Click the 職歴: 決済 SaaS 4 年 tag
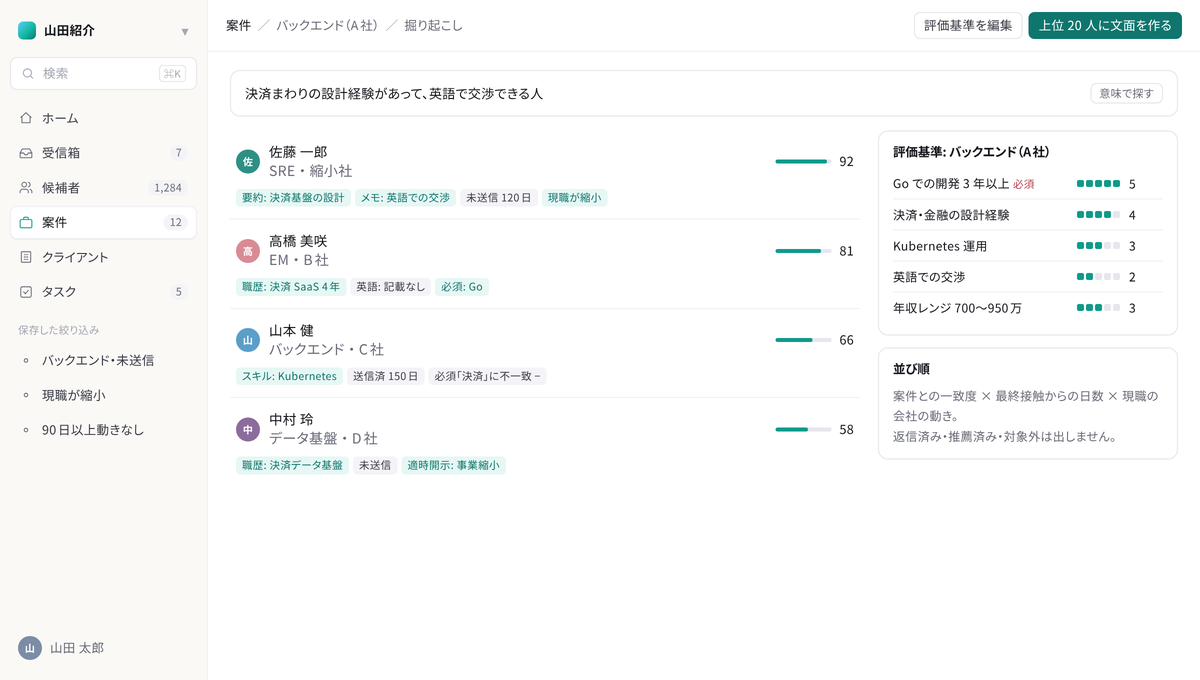Image resolution: width=1200 pixels, height=680 pixels. tap(290, 287)
